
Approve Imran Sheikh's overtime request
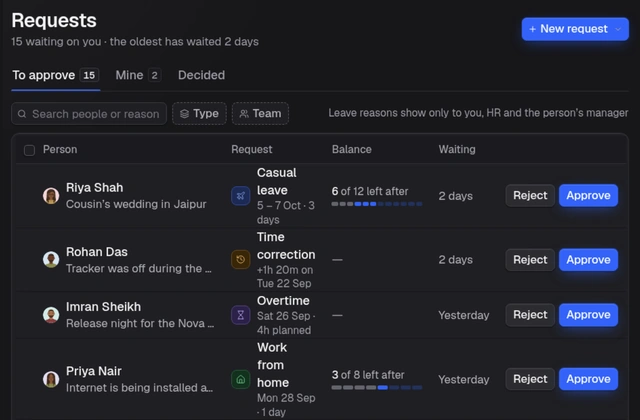point(588,315)
